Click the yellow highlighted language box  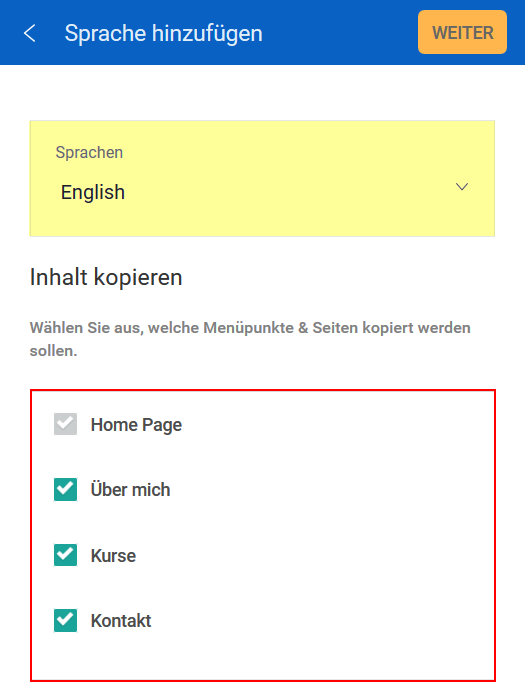(x=262, y=178)
